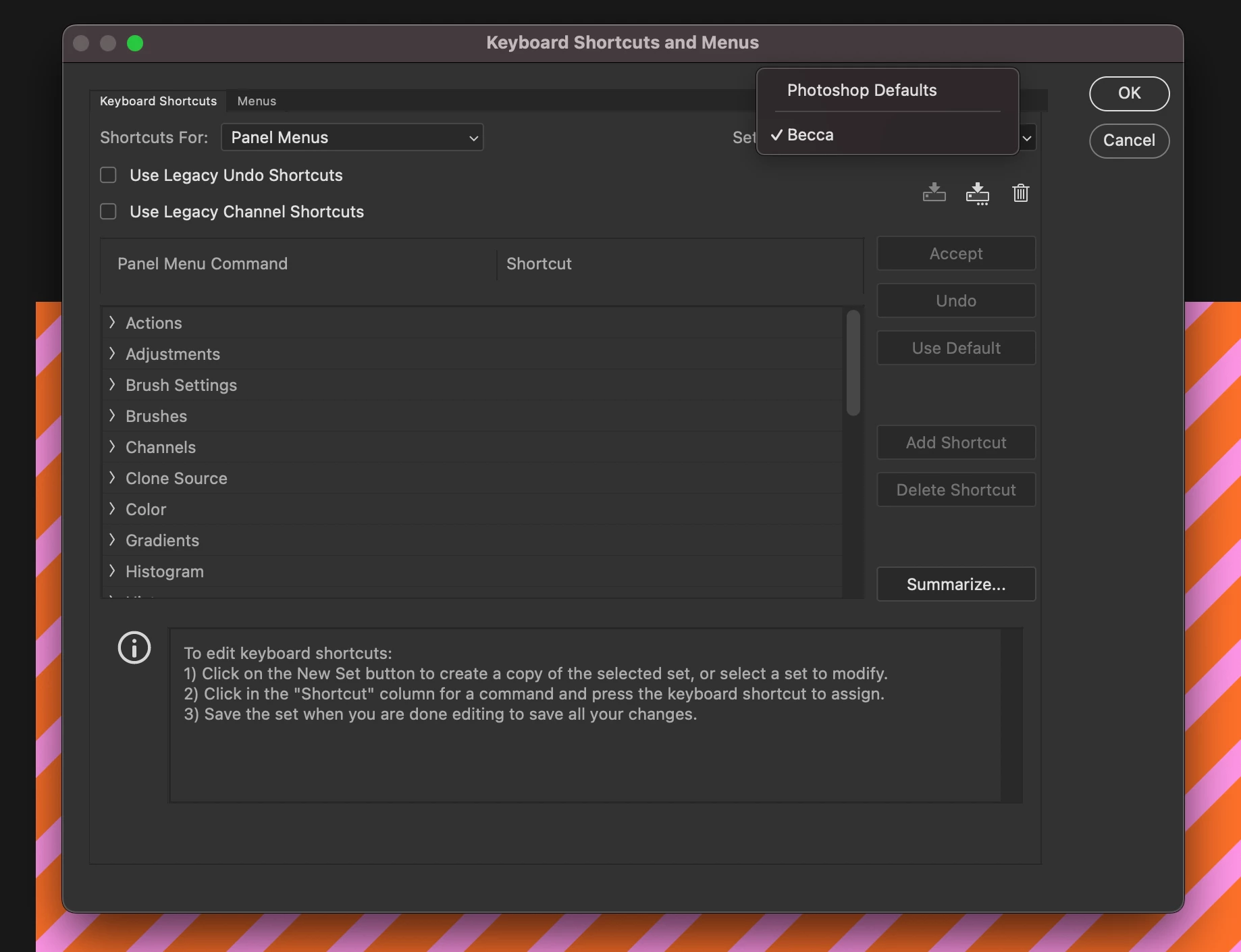Click the 'Shortcuts For:' label

click(x=154, y=138)
